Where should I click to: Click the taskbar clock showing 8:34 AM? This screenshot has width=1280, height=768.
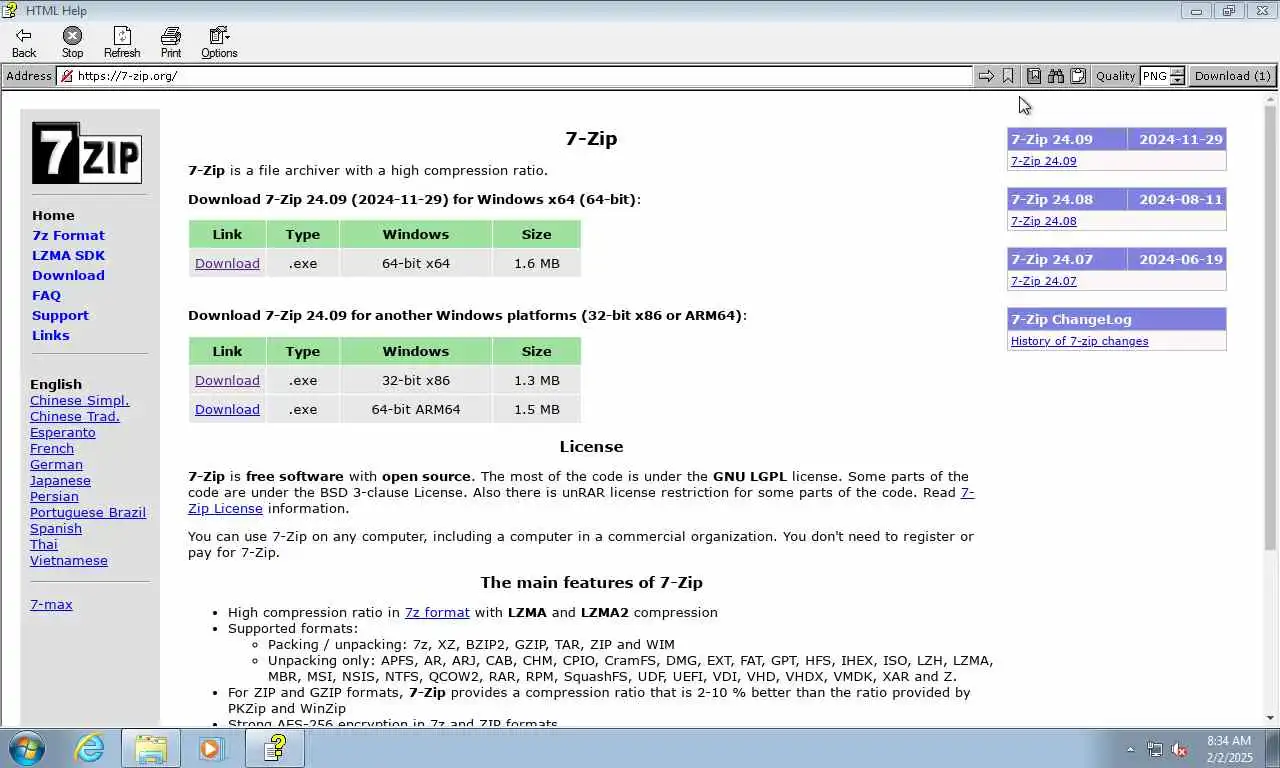1229,749
